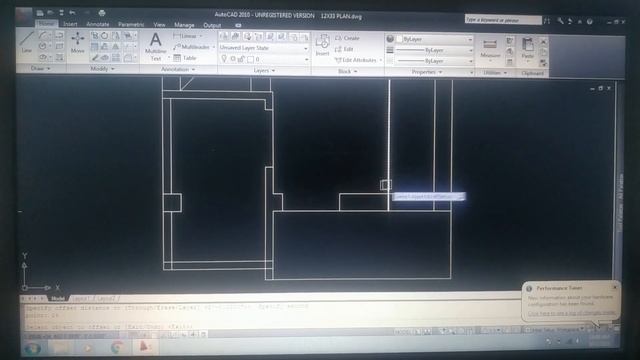Click the block Edit tool
Viewport: 640px width, 360px height.
[x=344, y=49]
